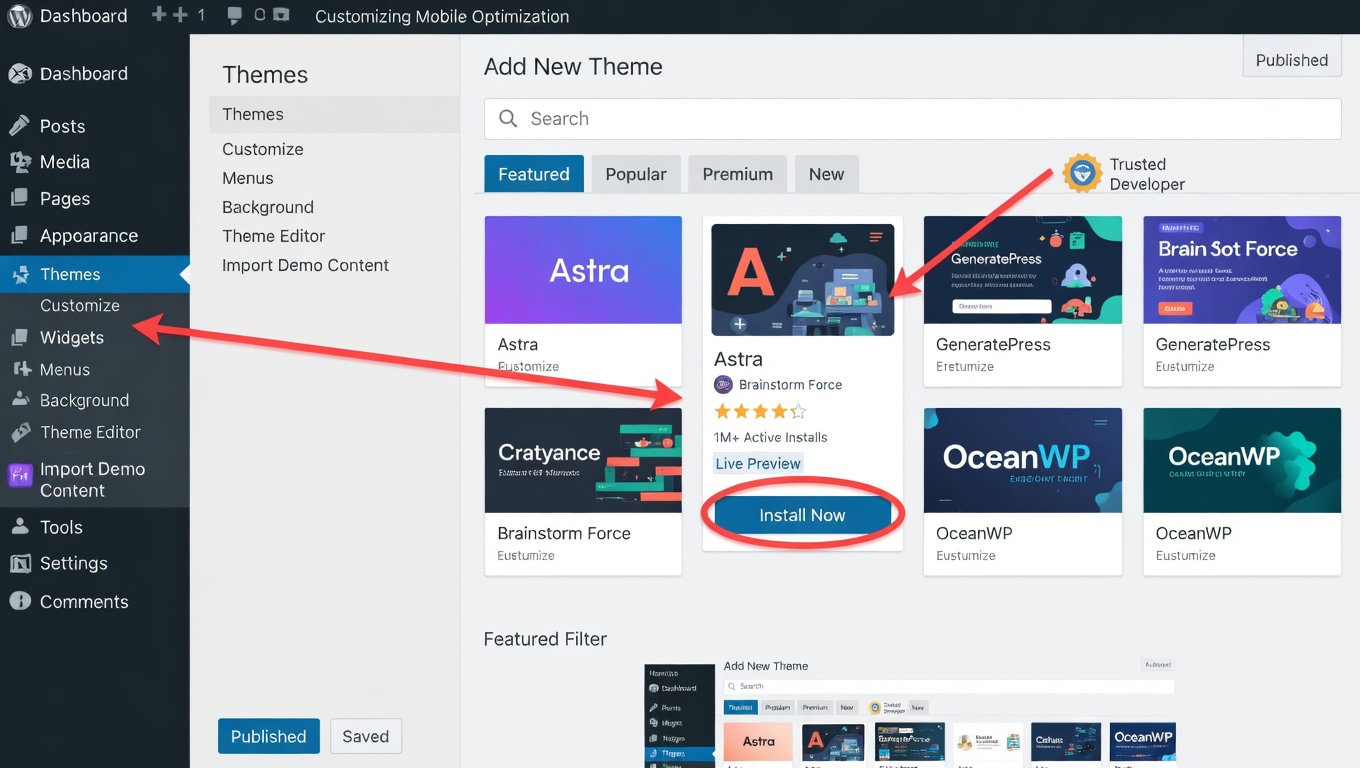The width and height of the screenshot is (1360, 768).
Task: Open Dashboard in the top admin bar
Action: [x=83, y=16]
